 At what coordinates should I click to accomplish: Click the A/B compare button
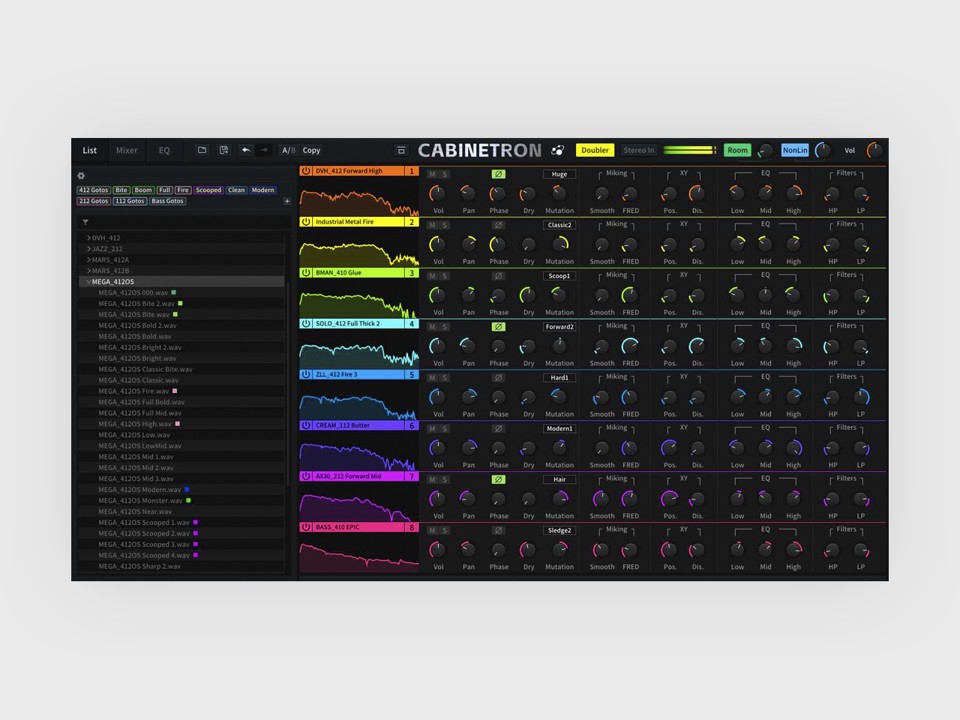[x=288, y=150]
